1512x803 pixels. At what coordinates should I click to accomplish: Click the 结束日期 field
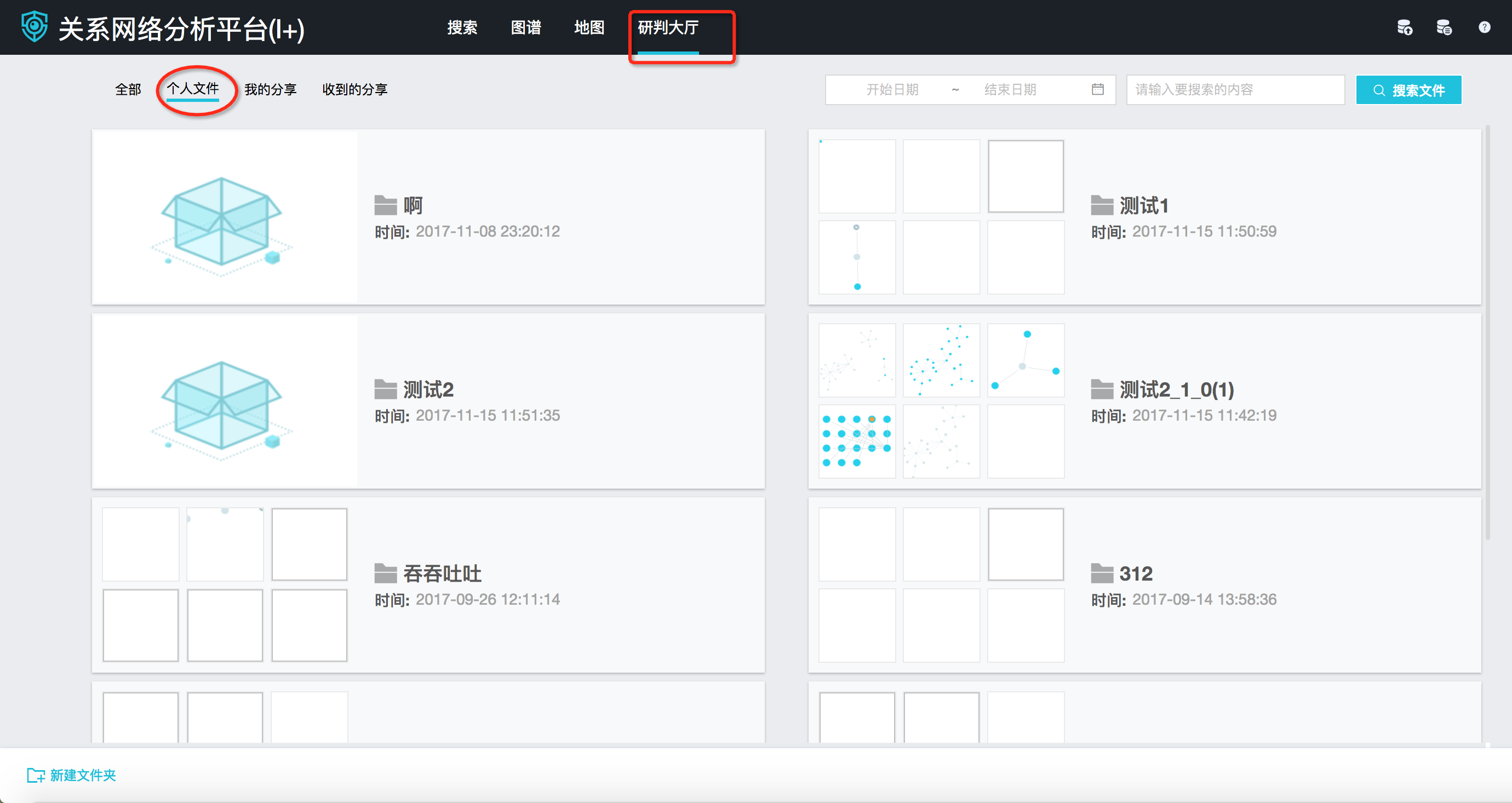pyautogui.click(x=1010, y=89)
